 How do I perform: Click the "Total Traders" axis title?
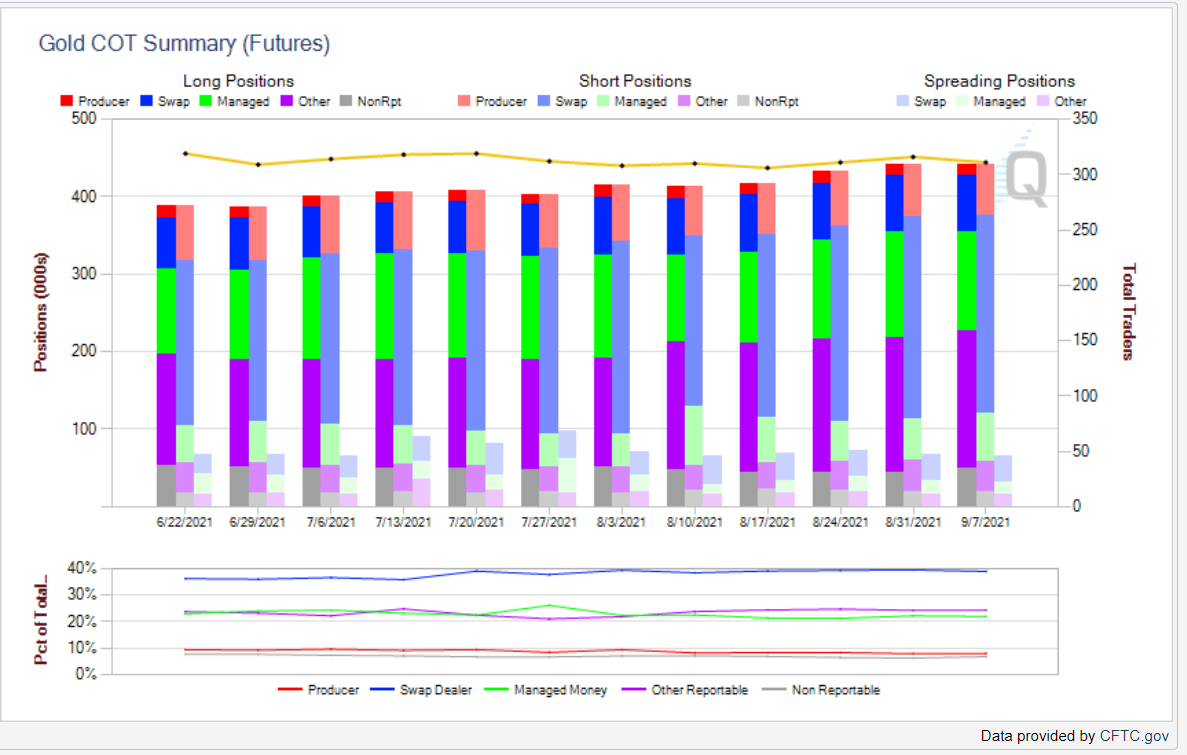pyautogui.click(x=1129, y=312)
